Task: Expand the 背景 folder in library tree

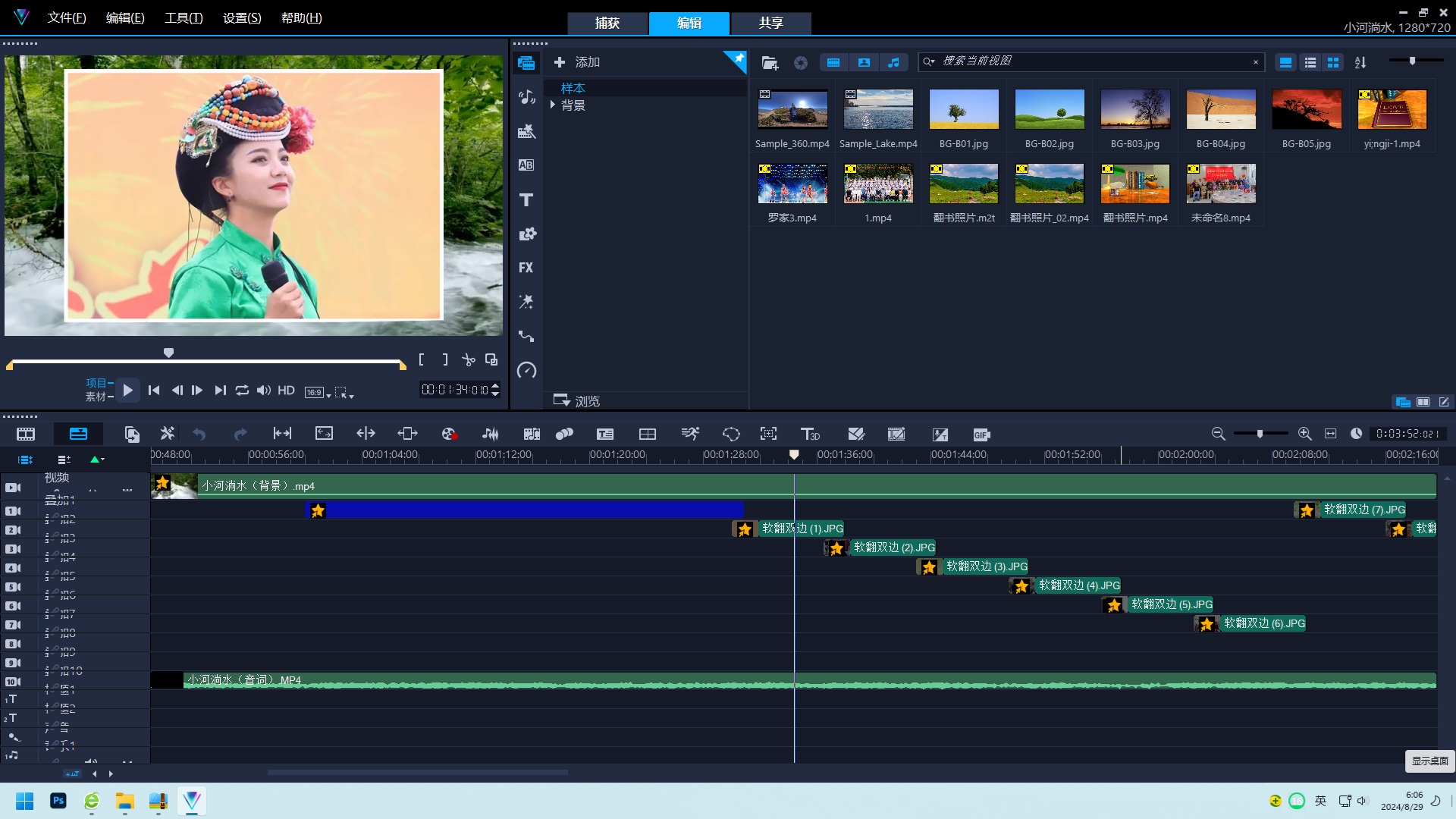Action: click(553, 105)
